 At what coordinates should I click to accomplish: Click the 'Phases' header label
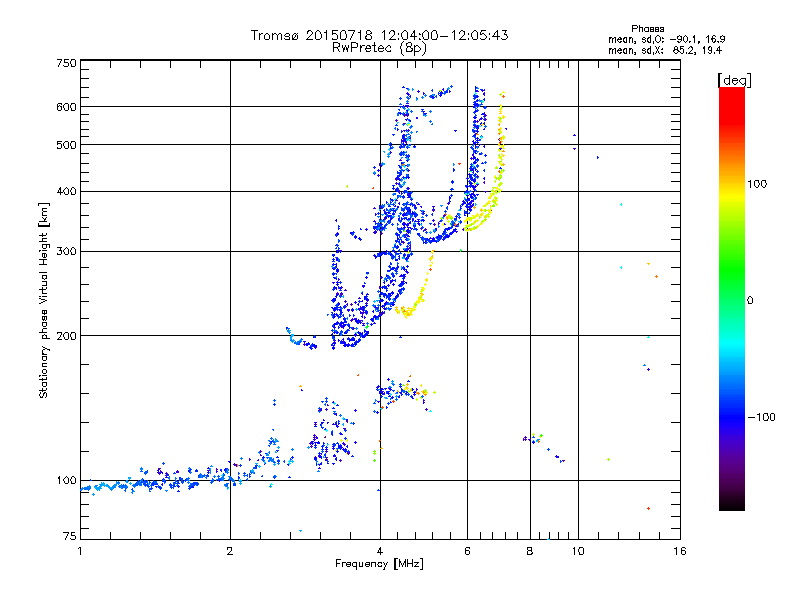click(x=647, y=29)
